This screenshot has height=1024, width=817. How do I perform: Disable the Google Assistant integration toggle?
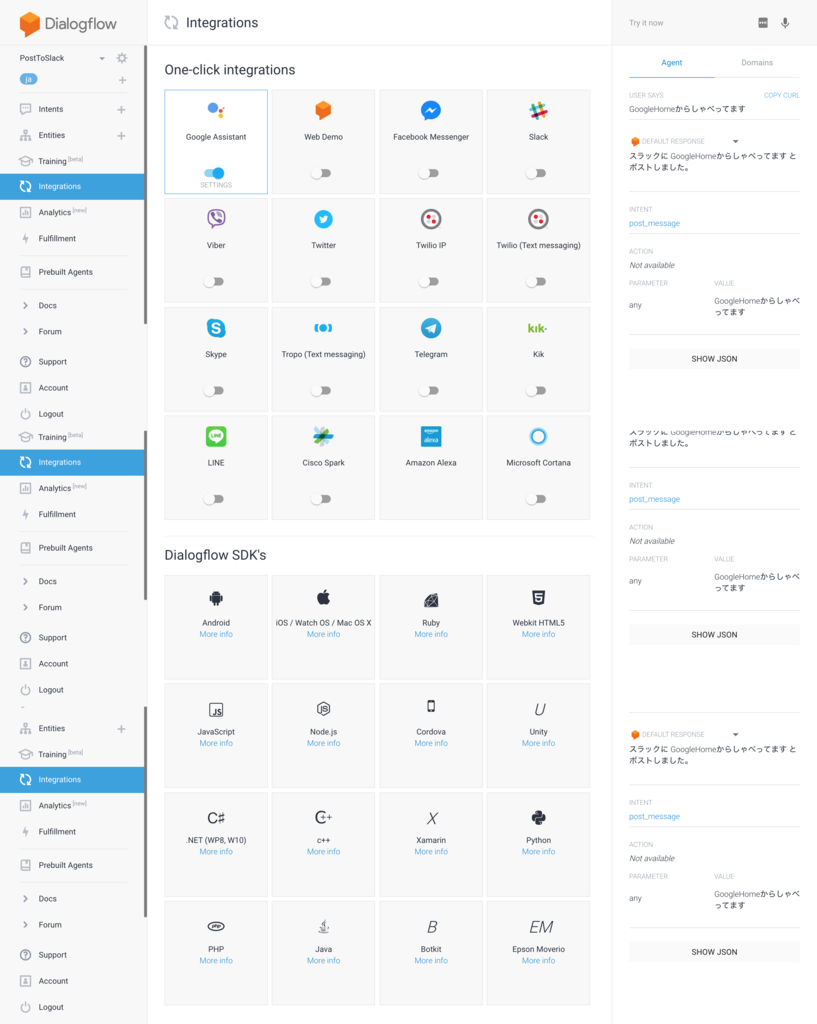[214, 173]
